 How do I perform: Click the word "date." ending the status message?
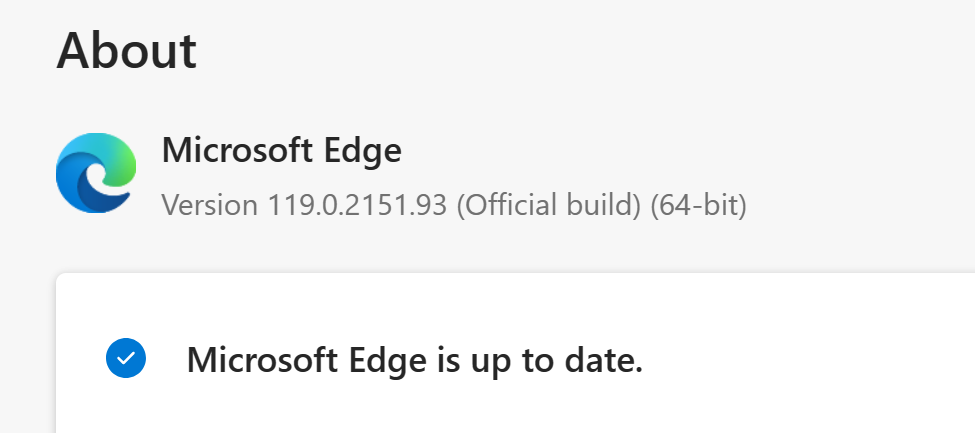[603, 359]
